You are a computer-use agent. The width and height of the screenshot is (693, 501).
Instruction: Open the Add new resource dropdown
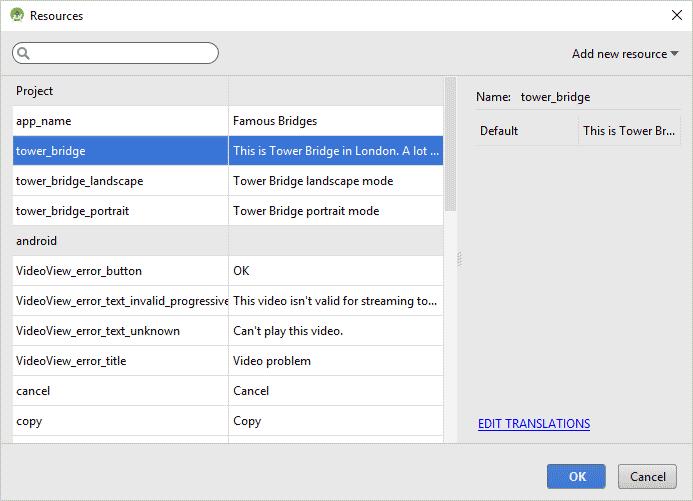[x=624, y=54]
